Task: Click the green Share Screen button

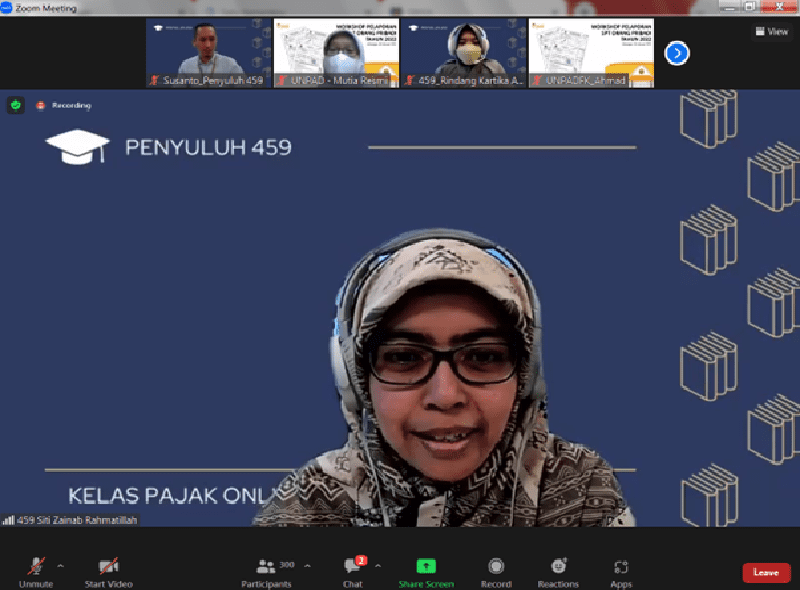Action: tap(426, 568)
